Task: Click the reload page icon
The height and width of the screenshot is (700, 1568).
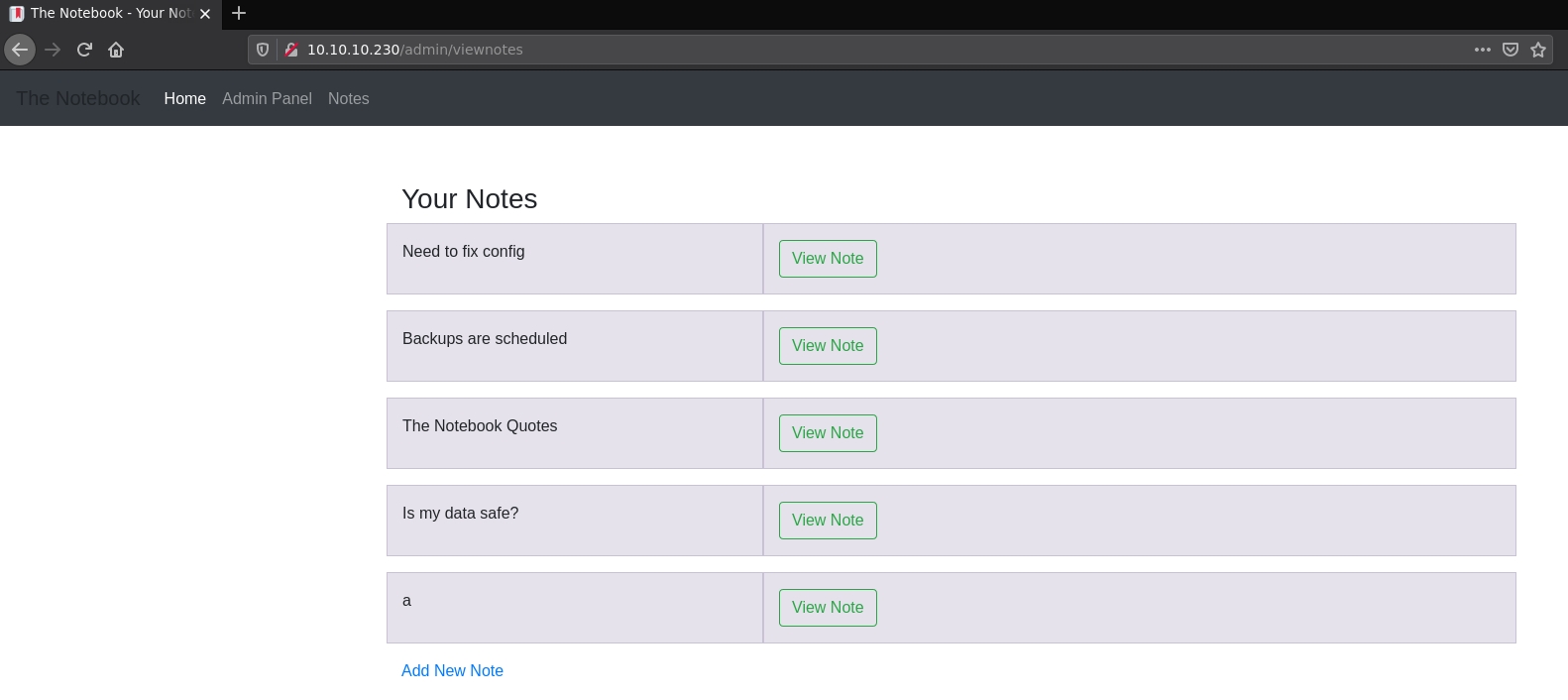Action: point(84,50)
